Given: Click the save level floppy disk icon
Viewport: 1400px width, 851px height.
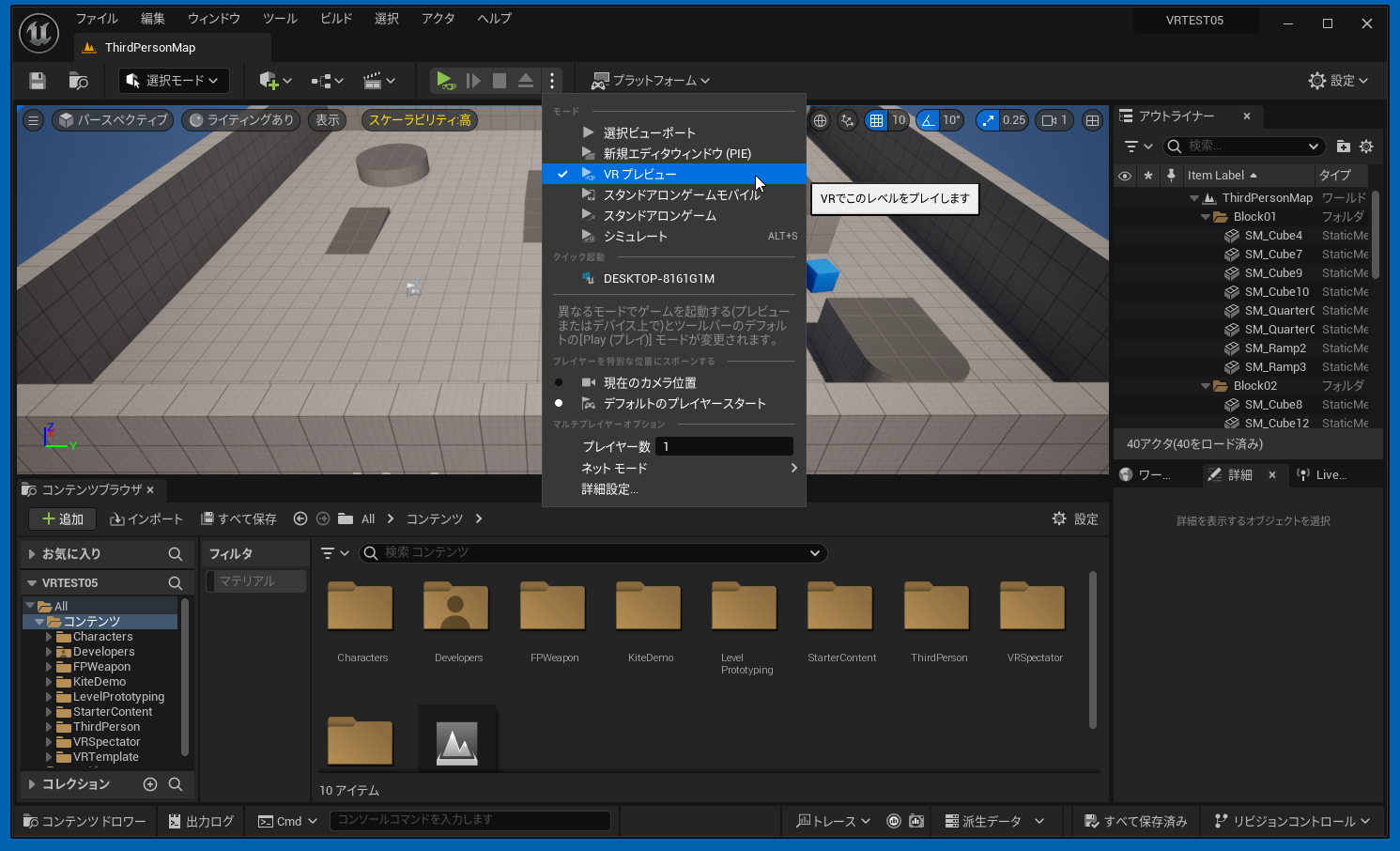Looking at the screenshot, I should [38, 81].
